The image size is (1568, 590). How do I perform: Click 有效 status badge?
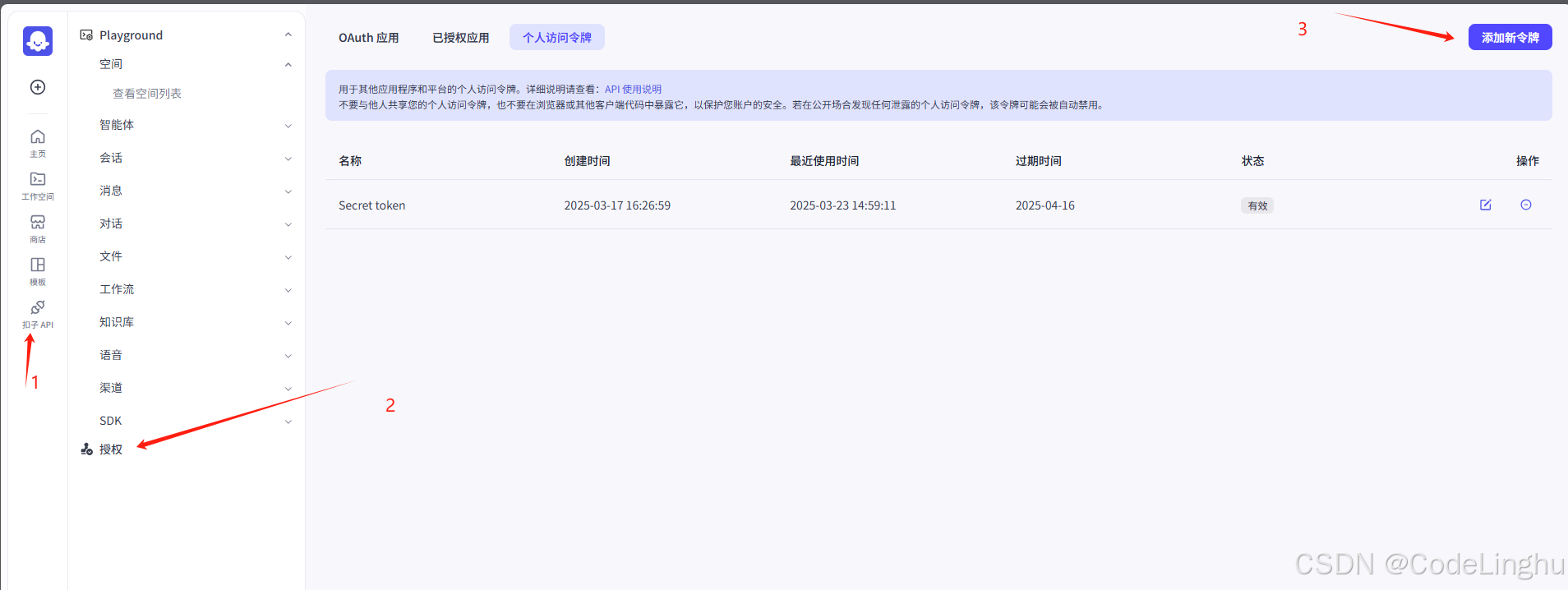click(x=1257, y=205)
